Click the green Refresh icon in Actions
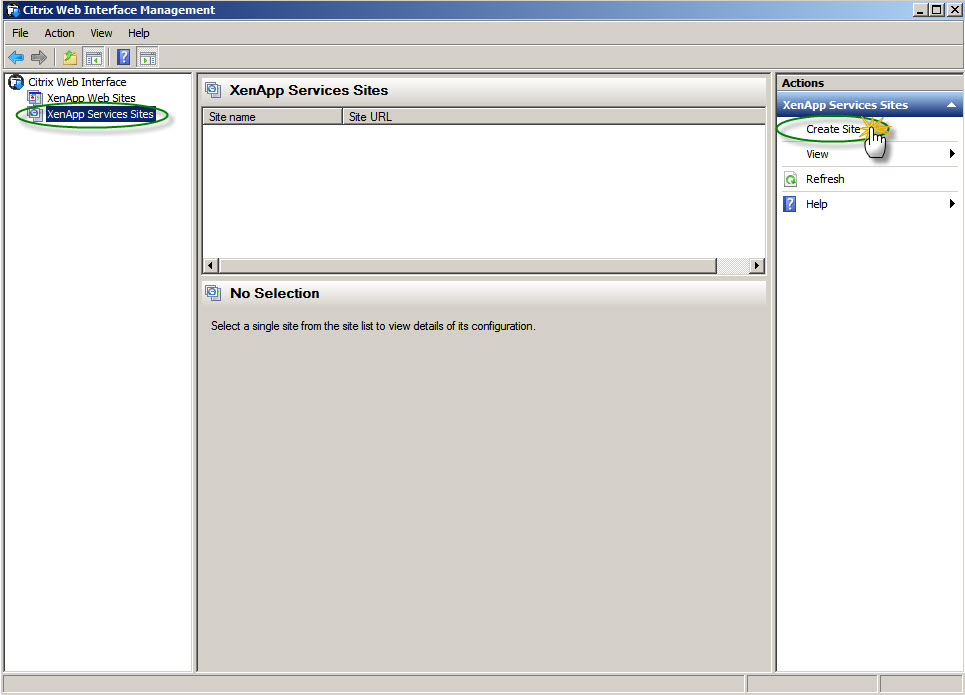This screenshot has width=965, height=695. point(791,179)
